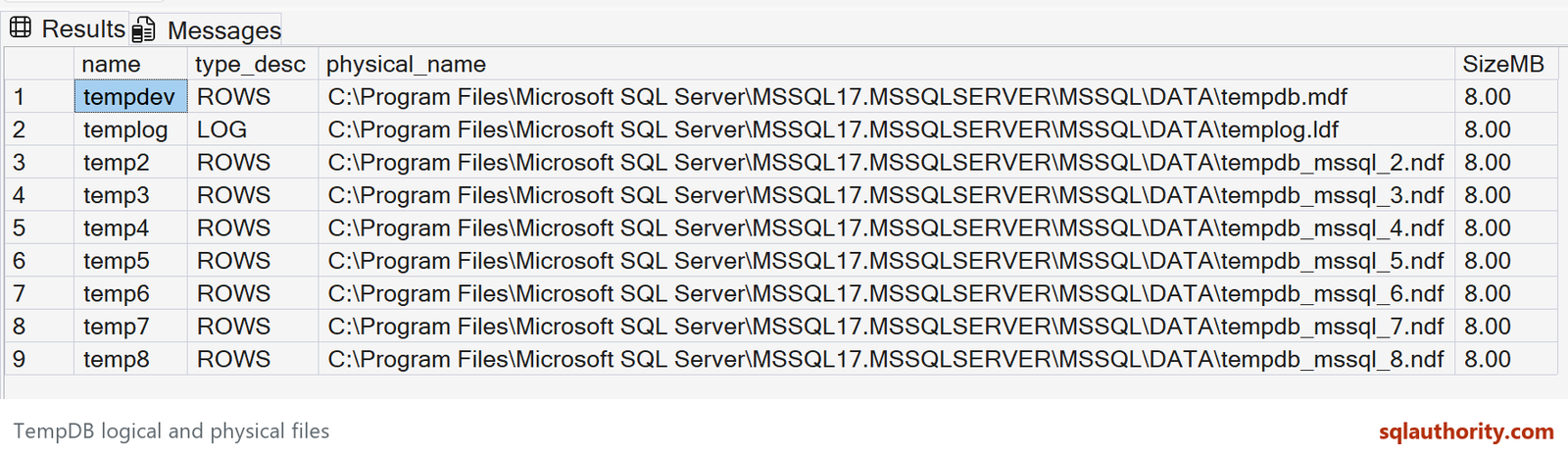Select the temp8 name cell
This screenshot has height=456, width=1568.
[x=130, y=359]
